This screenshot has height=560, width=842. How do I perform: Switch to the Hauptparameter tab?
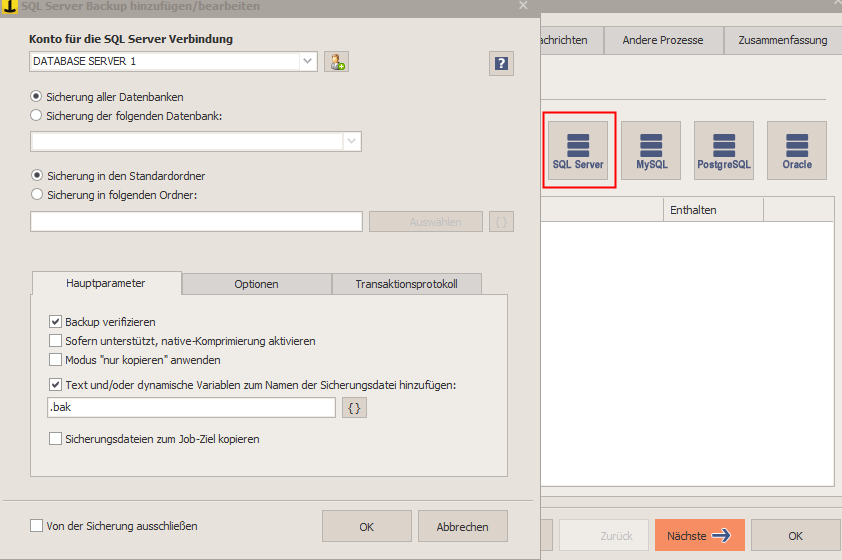coord(106,283)
